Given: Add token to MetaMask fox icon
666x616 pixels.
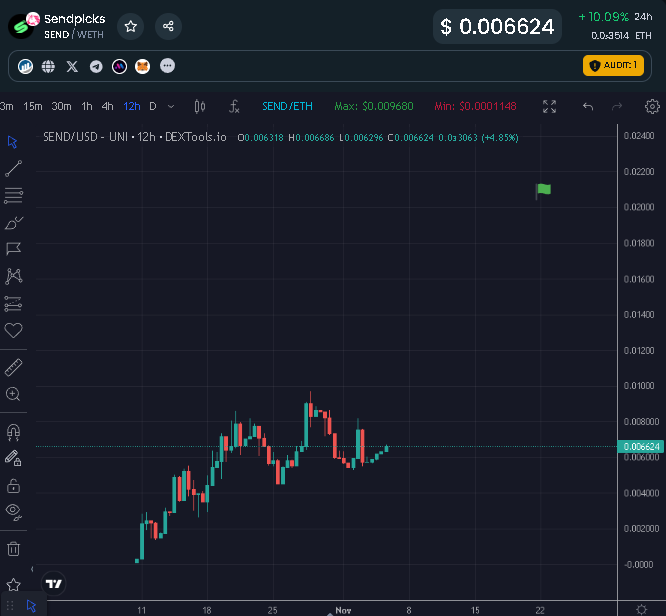Looking at the screenshot, I should 142,66.
